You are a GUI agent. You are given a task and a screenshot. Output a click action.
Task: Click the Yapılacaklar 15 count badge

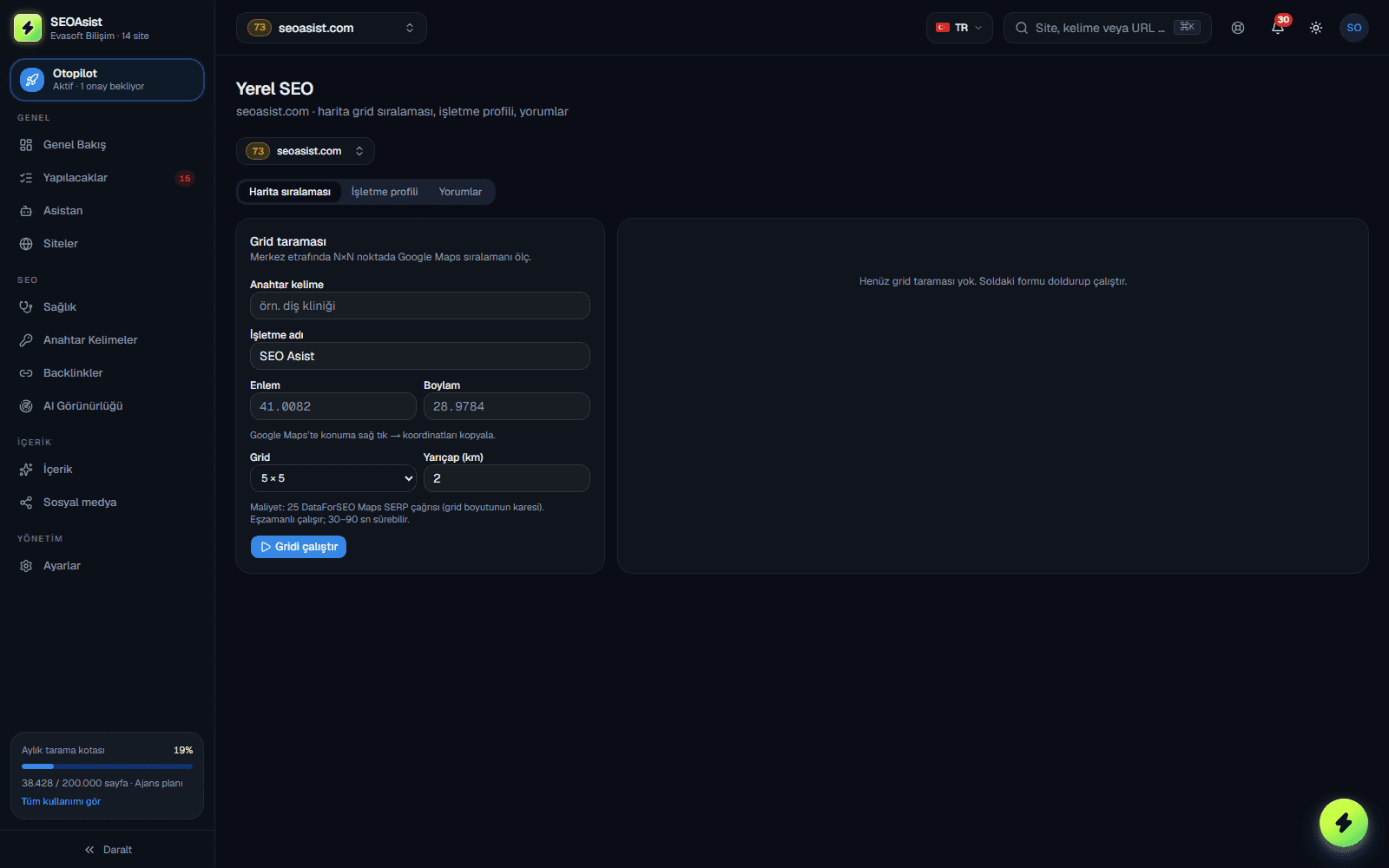point(185,178)
